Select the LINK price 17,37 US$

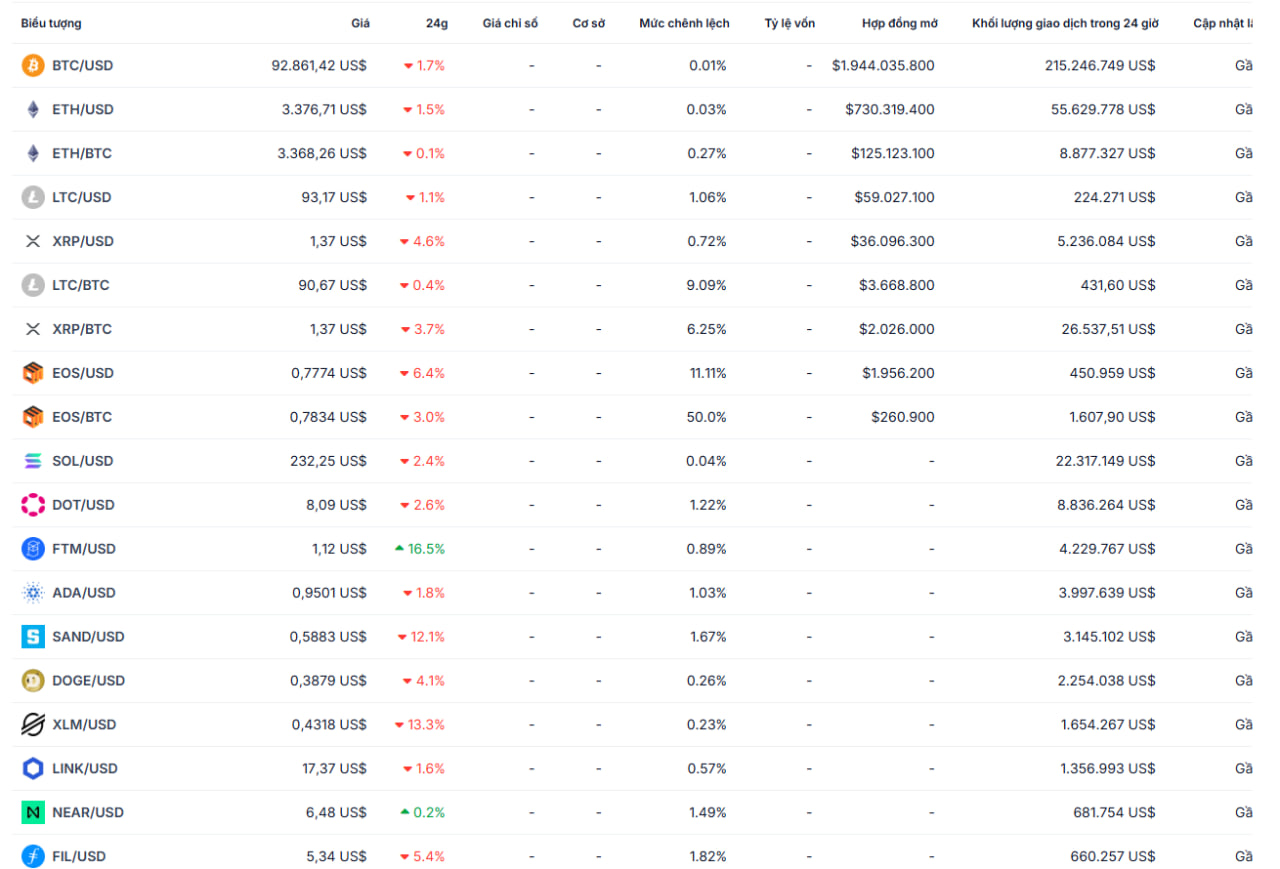335,769
